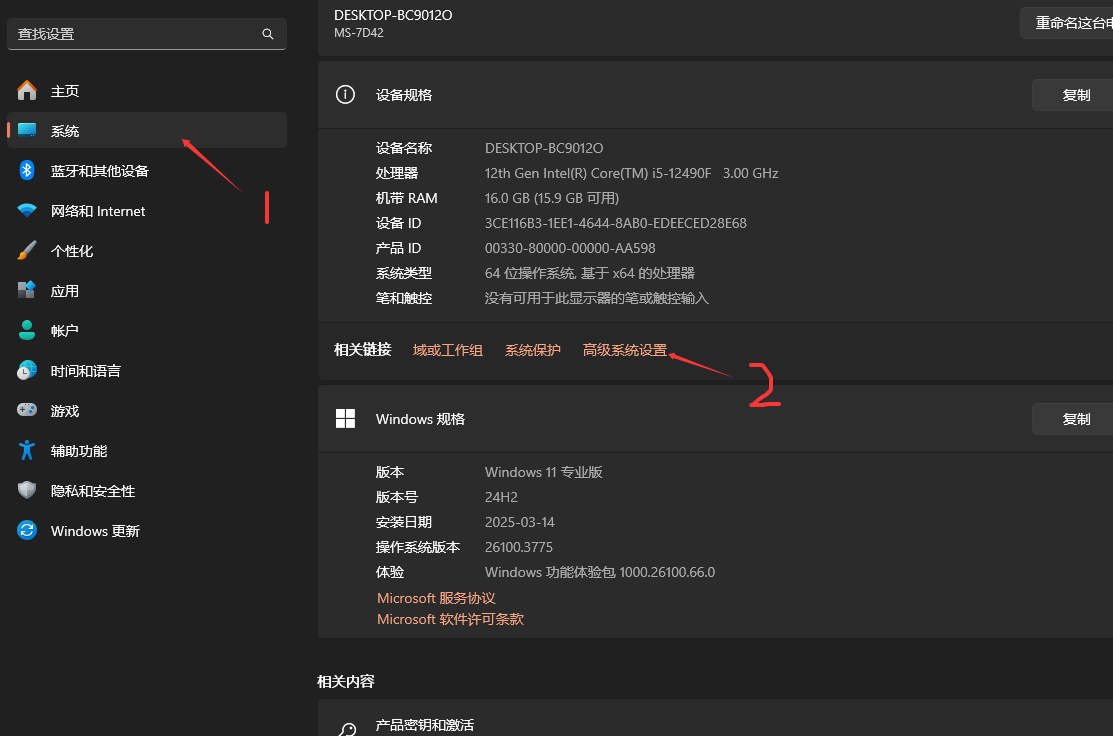The image size is (1113, 736).
Task: Open 高级系统设置
Action: point(624,350)
